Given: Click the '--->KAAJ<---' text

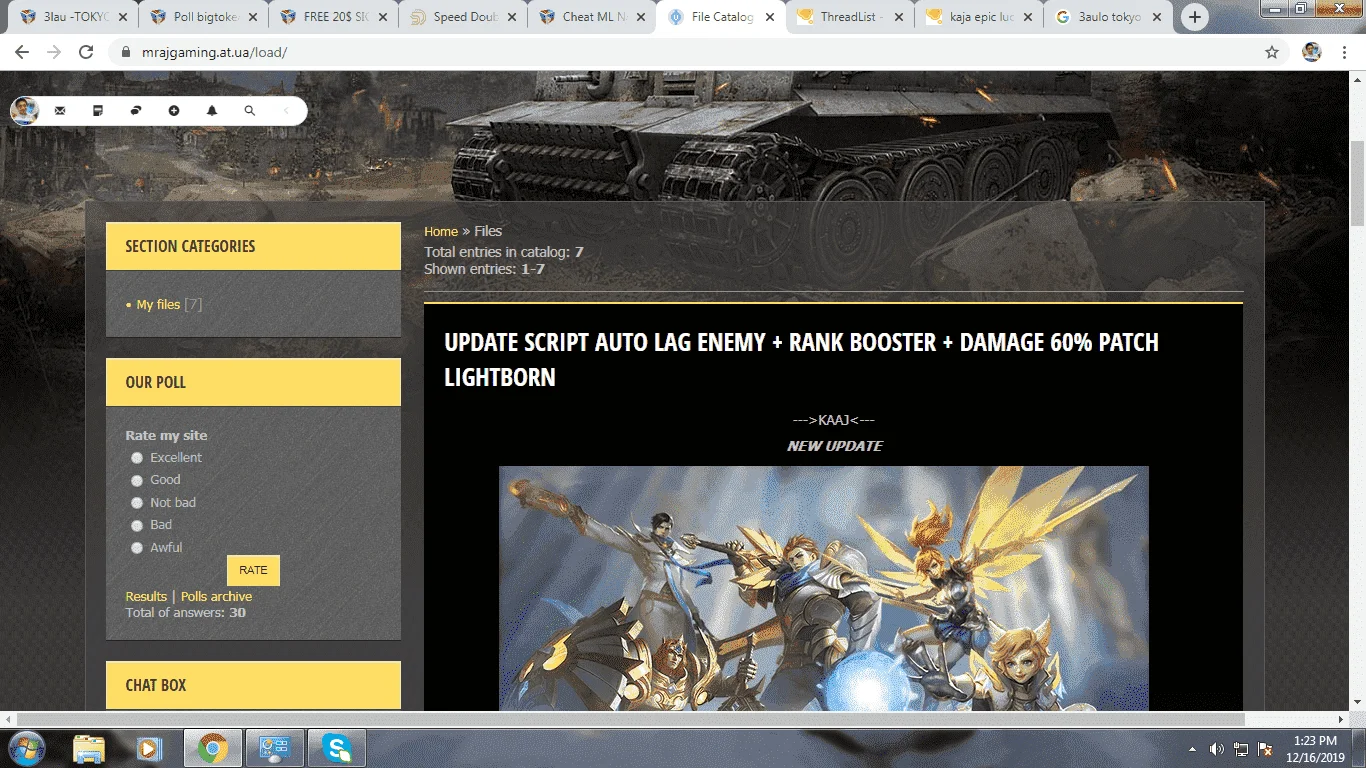Looking at the screenshot, I should coord(834,420).
